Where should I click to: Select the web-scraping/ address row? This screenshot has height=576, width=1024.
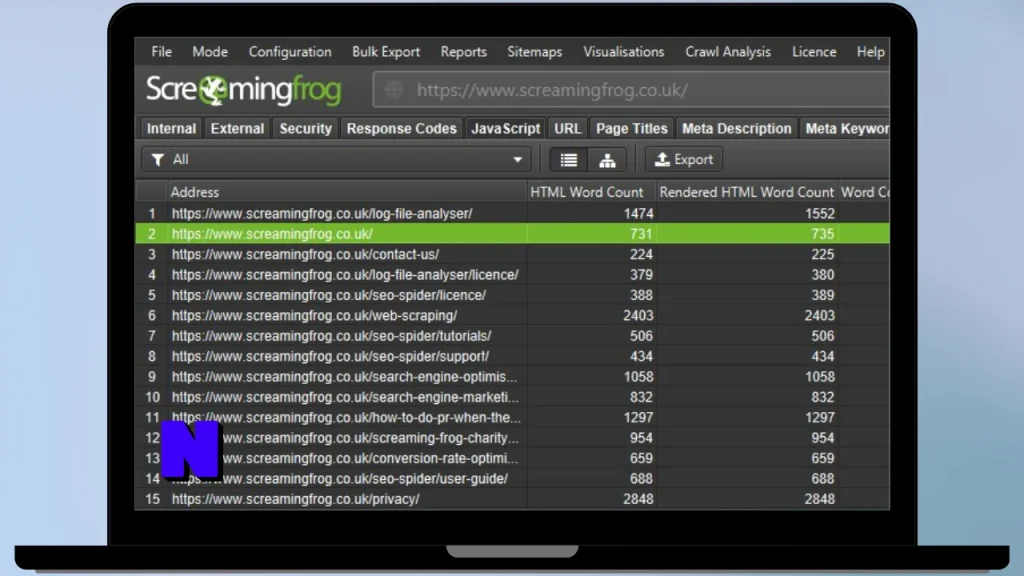(x=512, y=315)
